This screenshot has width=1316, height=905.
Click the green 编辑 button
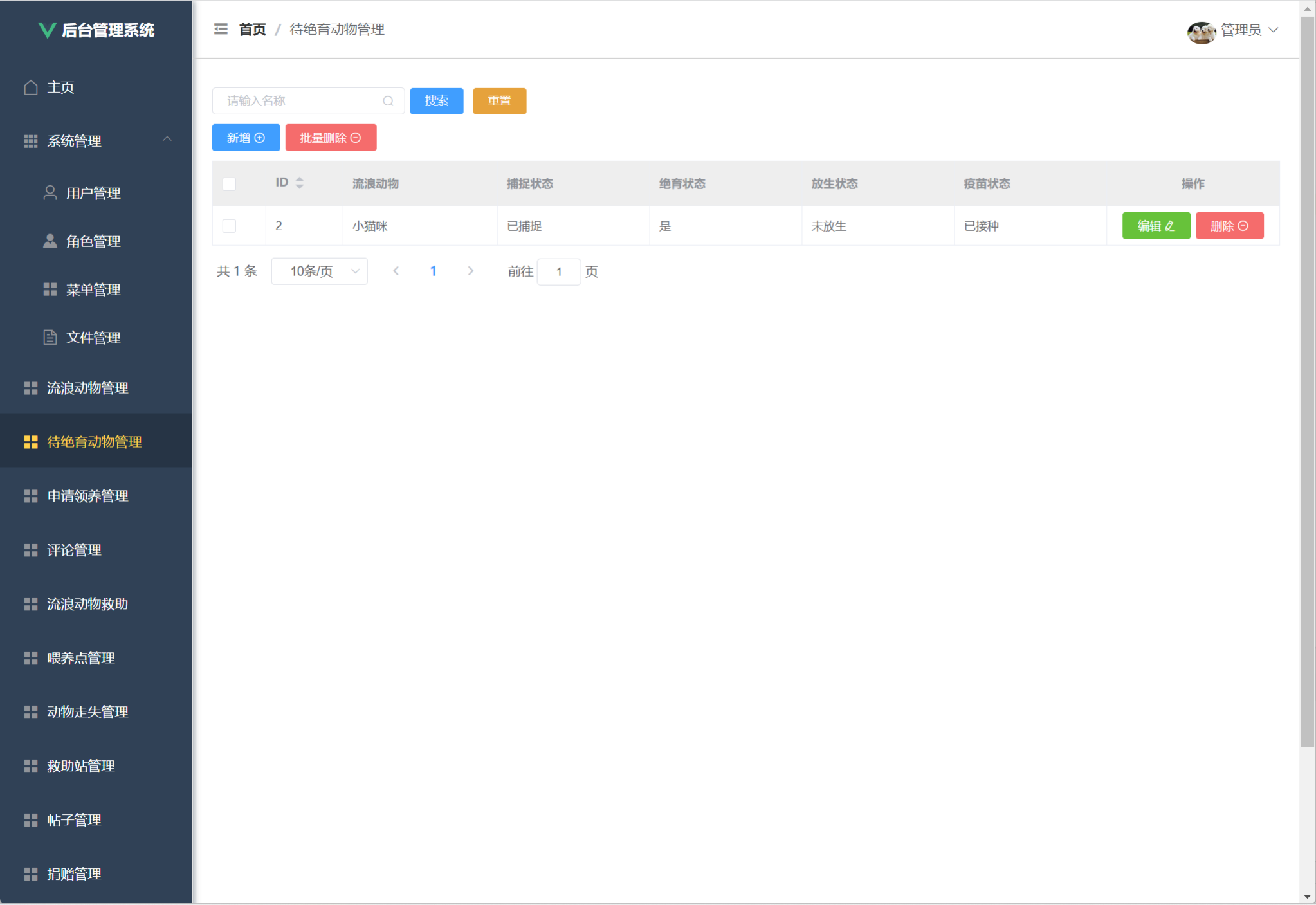coord(1156,226)
